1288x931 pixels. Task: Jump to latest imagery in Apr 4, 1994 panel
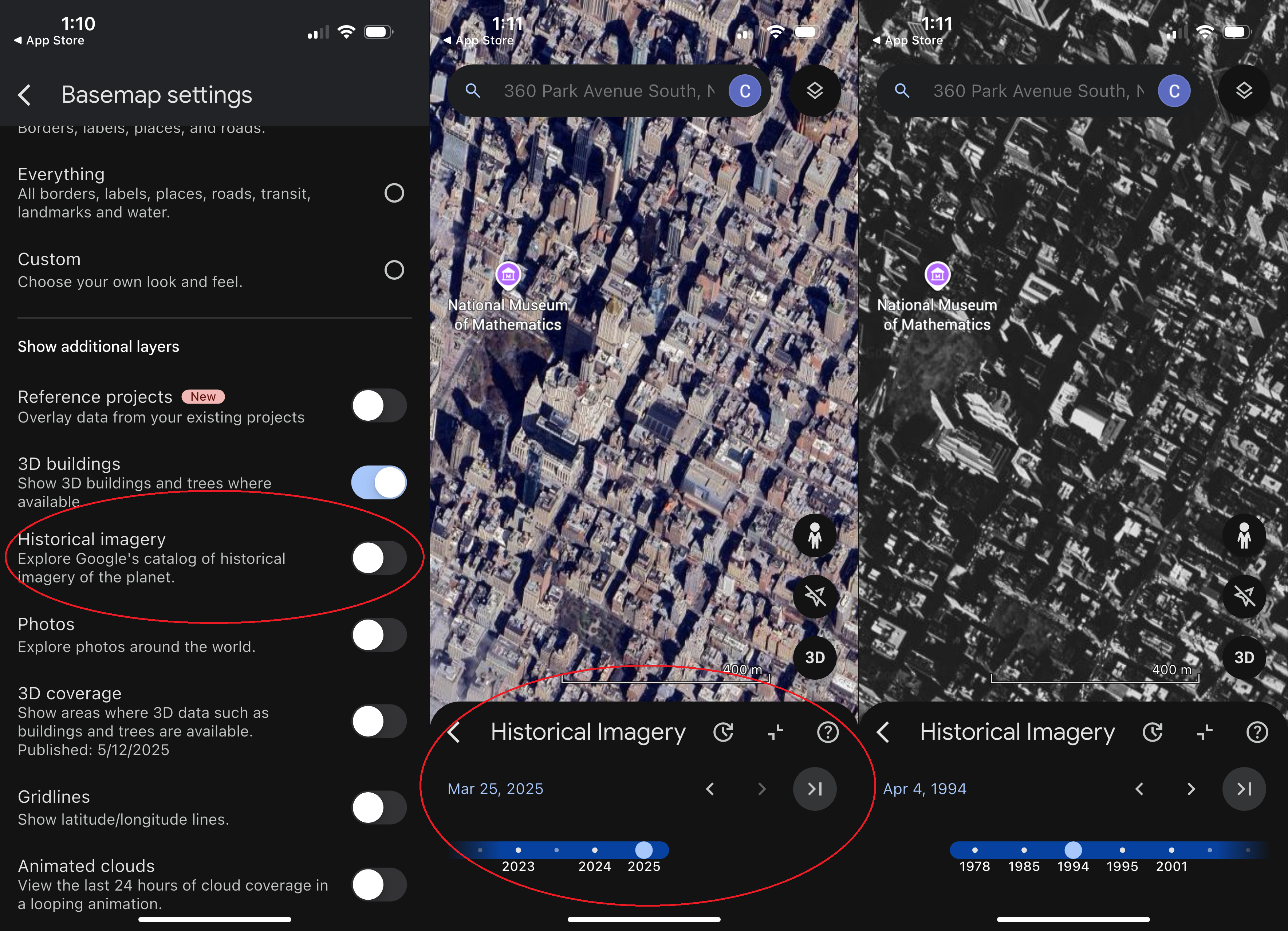pyautogui.click(x=1244, y=789)
